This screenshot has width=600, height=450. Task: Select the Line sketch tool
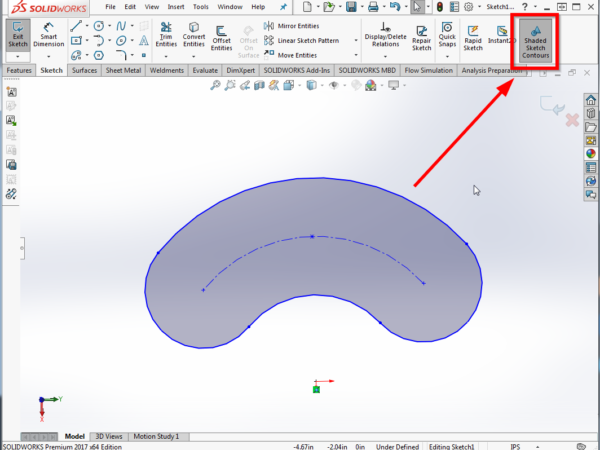point(76,26)
